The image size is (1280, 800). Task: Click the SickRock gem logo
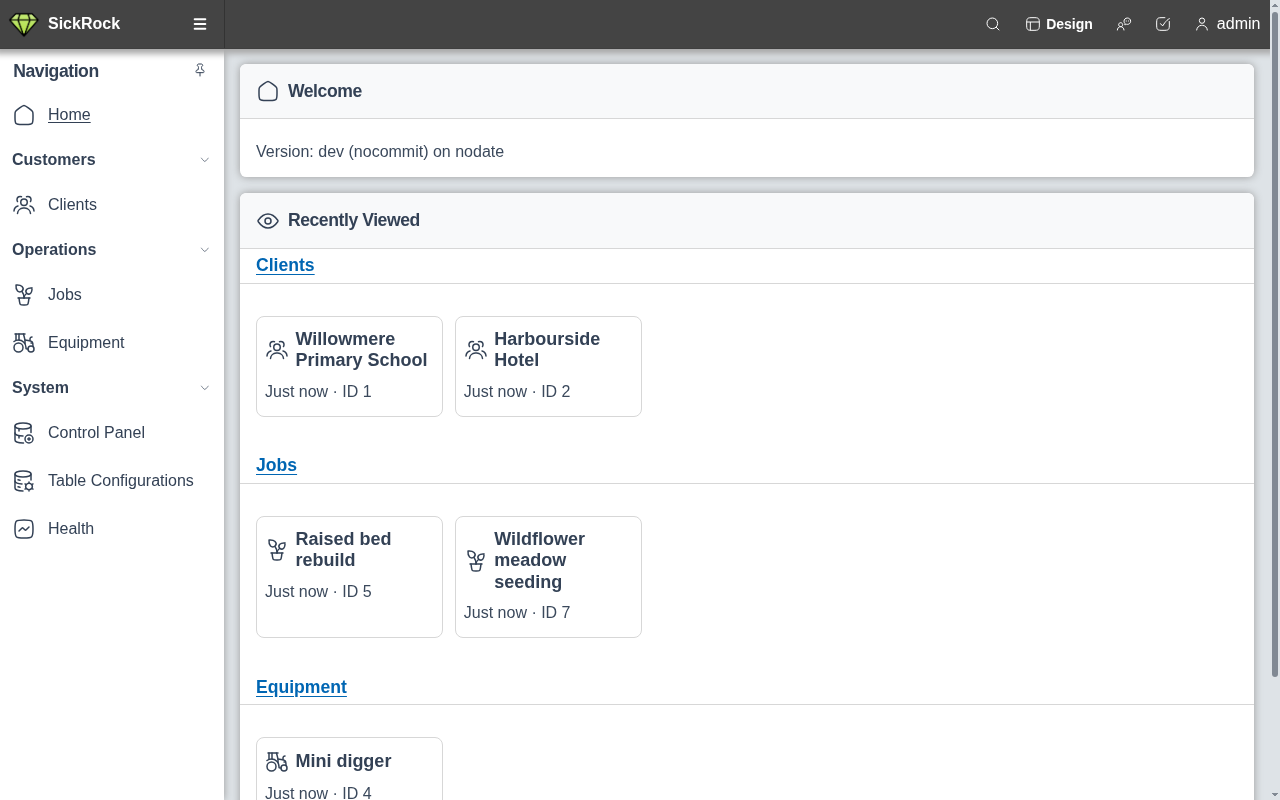point(23,24)
